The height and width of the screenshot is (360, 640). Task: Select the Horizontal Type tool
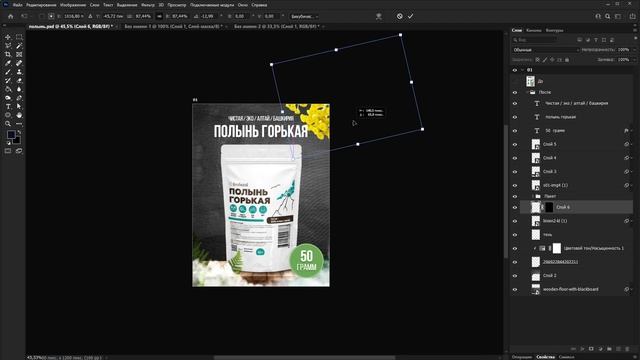point(8,107)
